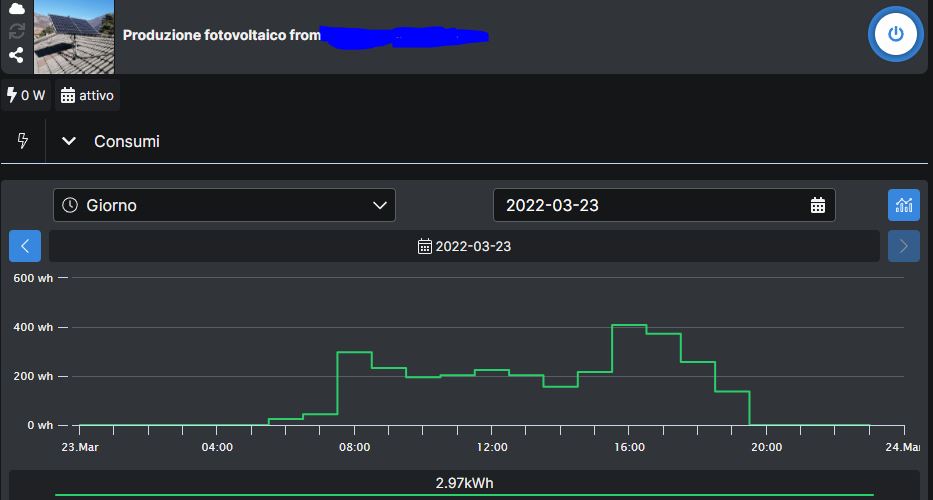
Task: Select the Consumi section label
Action: point(127,141)
